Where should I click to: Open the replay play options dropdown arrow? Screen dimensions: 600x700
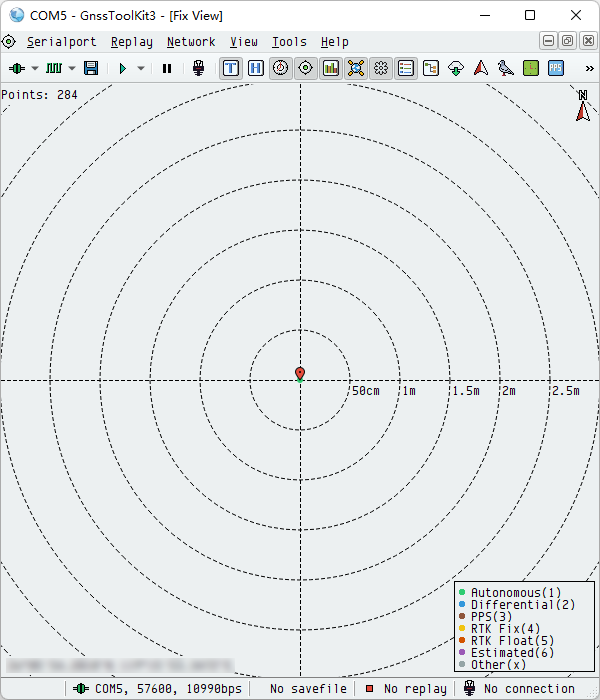[141, 68]
